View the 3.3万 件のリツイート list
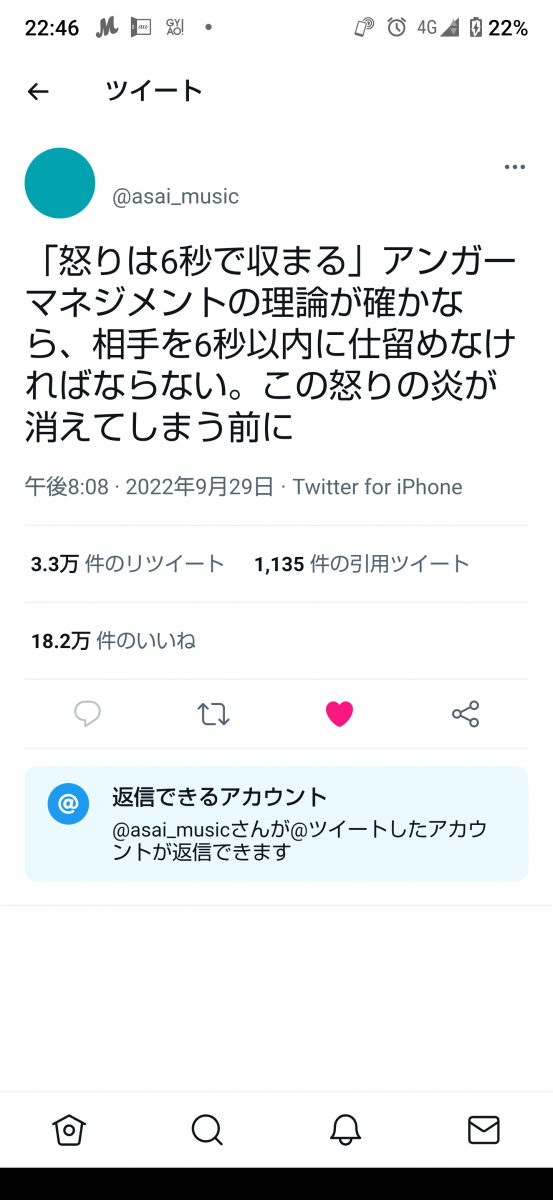The width and height of the screenshot is (553, 1200). pyautogui.click(x=128, y=564)
